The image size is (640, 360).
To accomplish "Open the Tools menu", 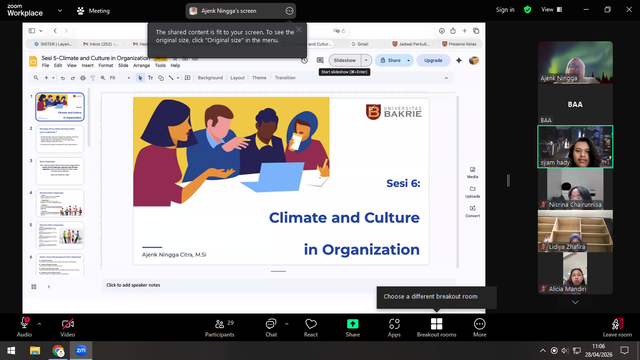I will 160,65.
